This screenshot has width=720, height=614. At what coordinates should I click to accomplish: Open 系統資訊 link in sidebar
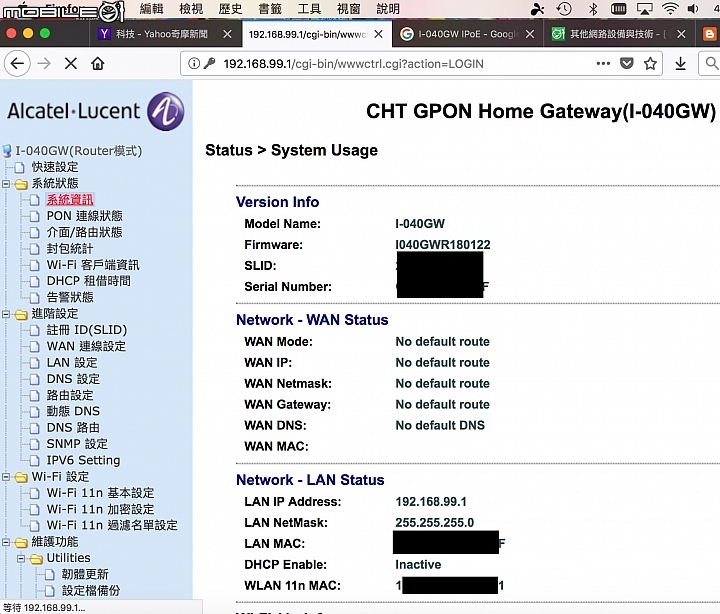pyautogui.click(x=70, y=199)
